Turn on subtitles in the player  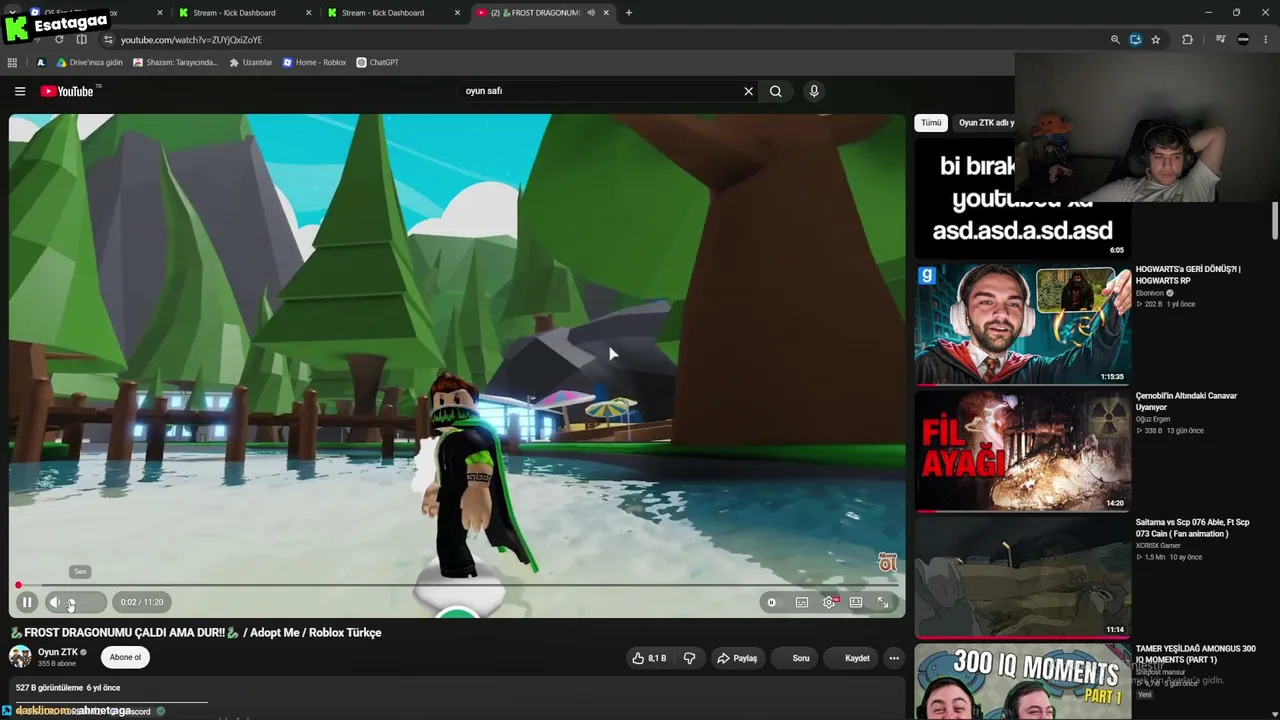[x=802, y=602]
